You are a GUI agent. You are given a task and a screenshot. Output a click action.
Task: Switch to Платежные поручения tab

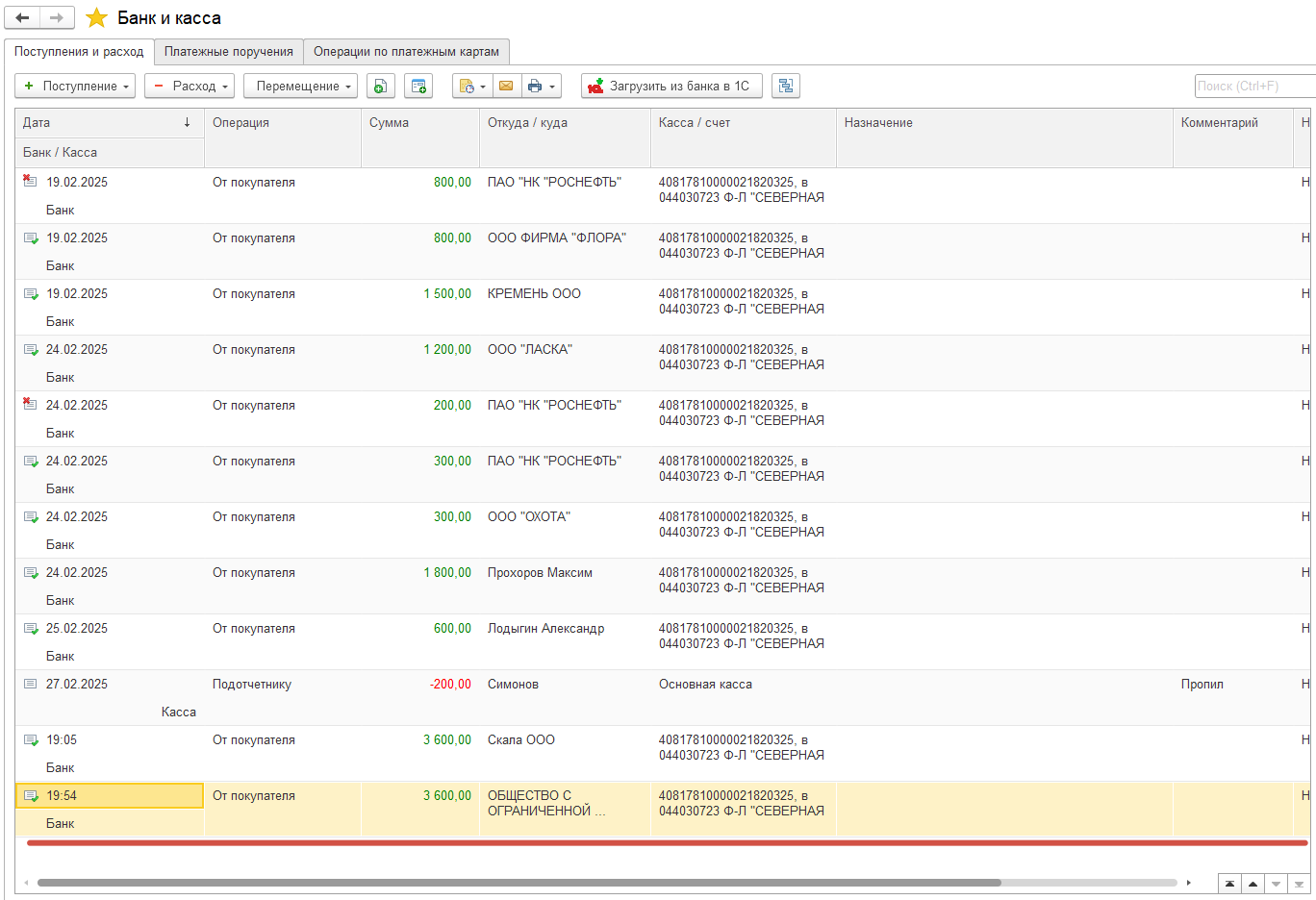pyautogui.click(x=229, y=52)
